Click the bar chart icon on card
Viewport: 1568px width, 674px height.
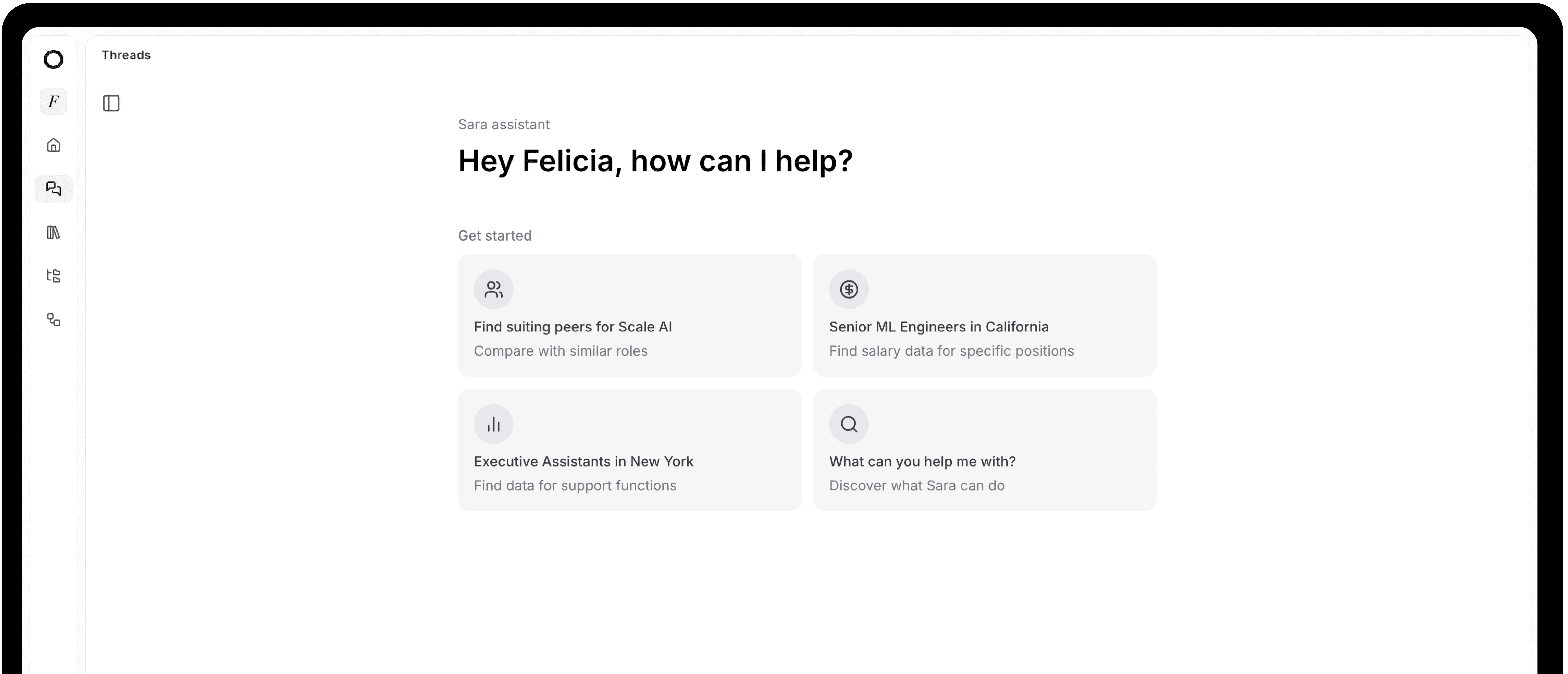pos(494,424)
